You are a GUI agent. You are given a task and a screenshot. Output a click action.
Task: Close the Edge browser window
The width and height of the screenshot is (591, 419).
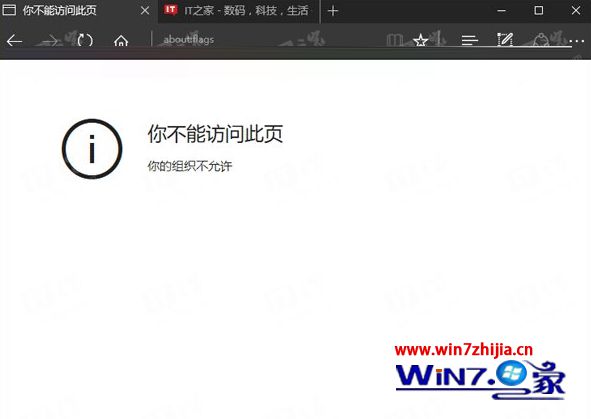576,10
